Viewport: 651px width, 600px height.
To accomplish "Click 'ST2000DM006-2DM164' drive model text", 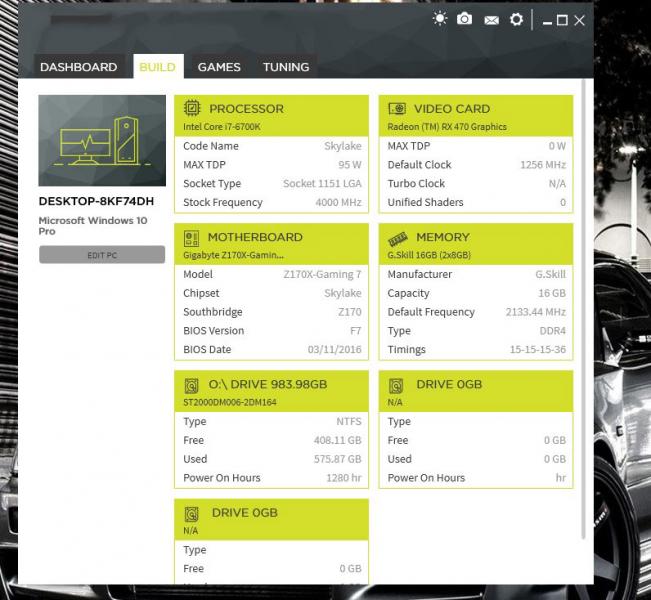I will tap(230, 402).
